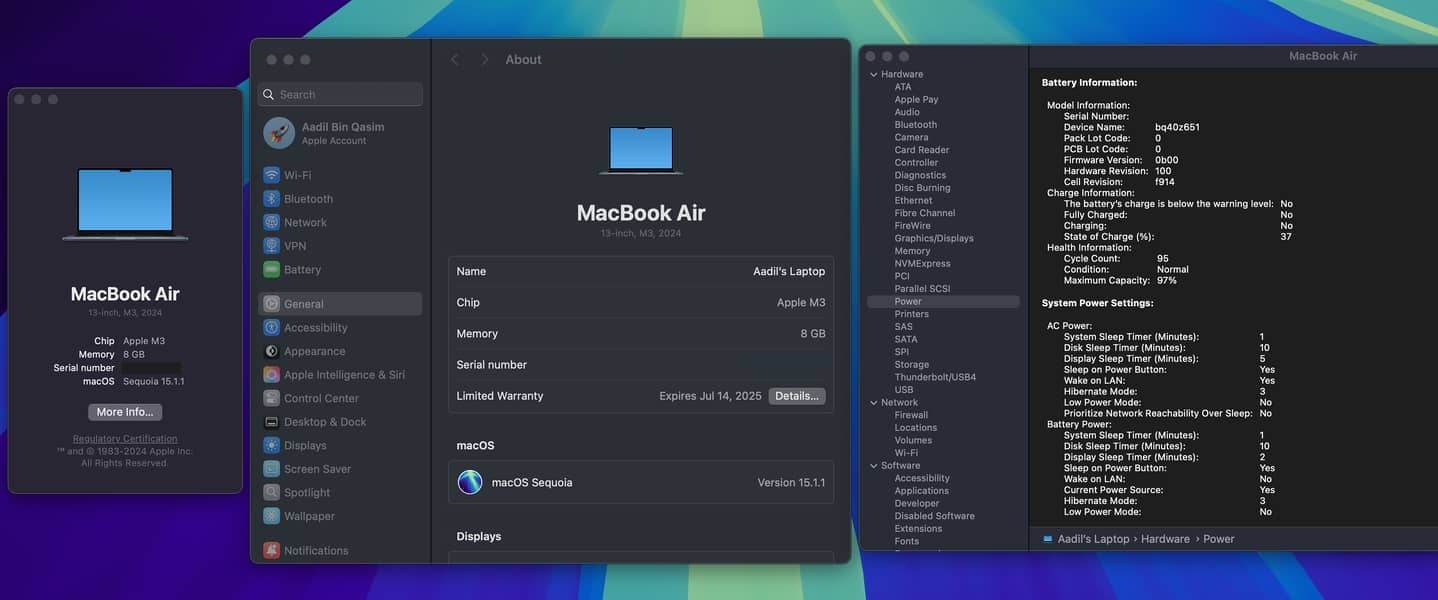Open Apple Intelligence & Siri icon
This screenshot has width=1438, height=600.
click(271, 375)
